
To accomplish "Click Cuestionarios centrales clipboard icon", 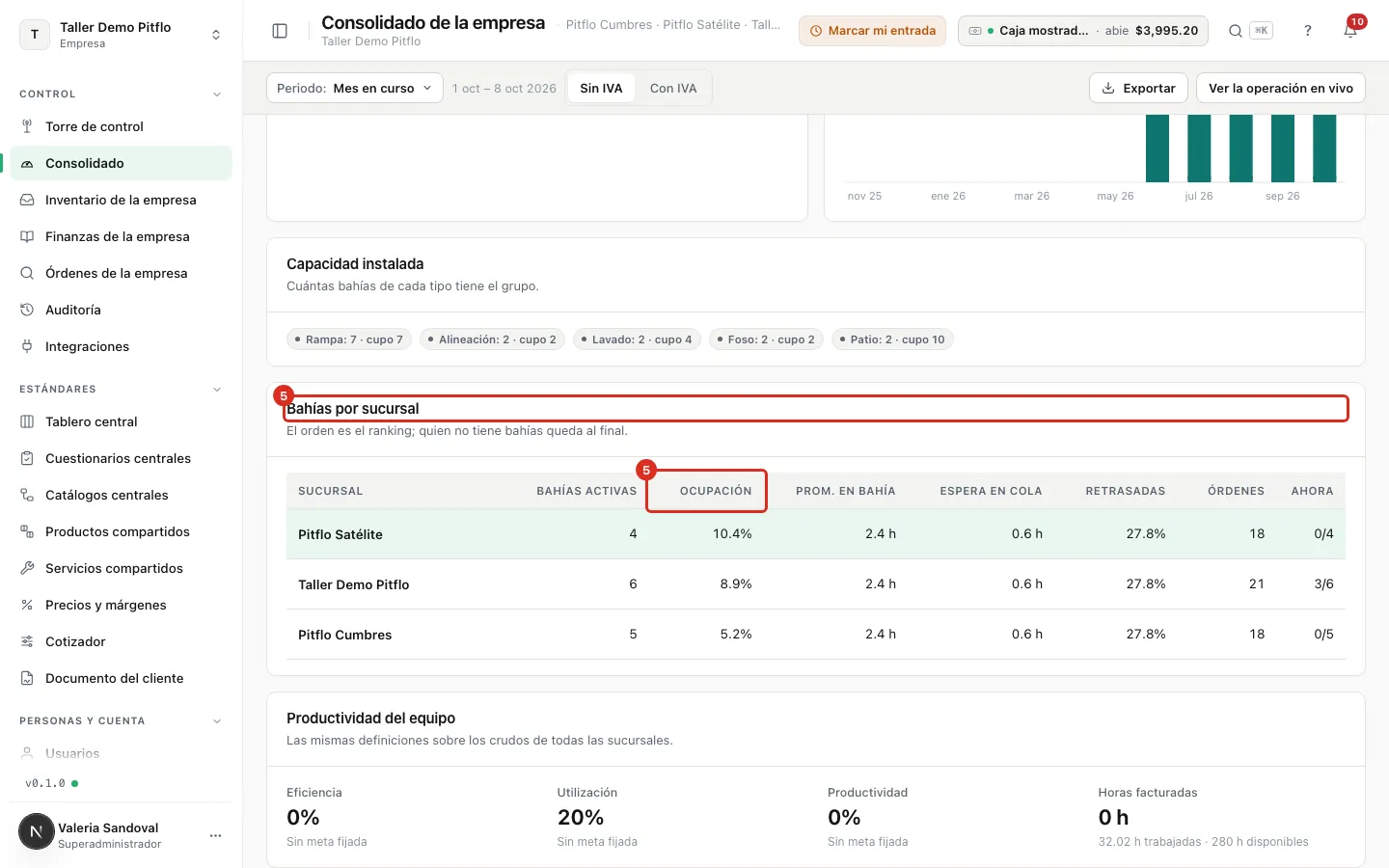I will (x=27, y=458).
